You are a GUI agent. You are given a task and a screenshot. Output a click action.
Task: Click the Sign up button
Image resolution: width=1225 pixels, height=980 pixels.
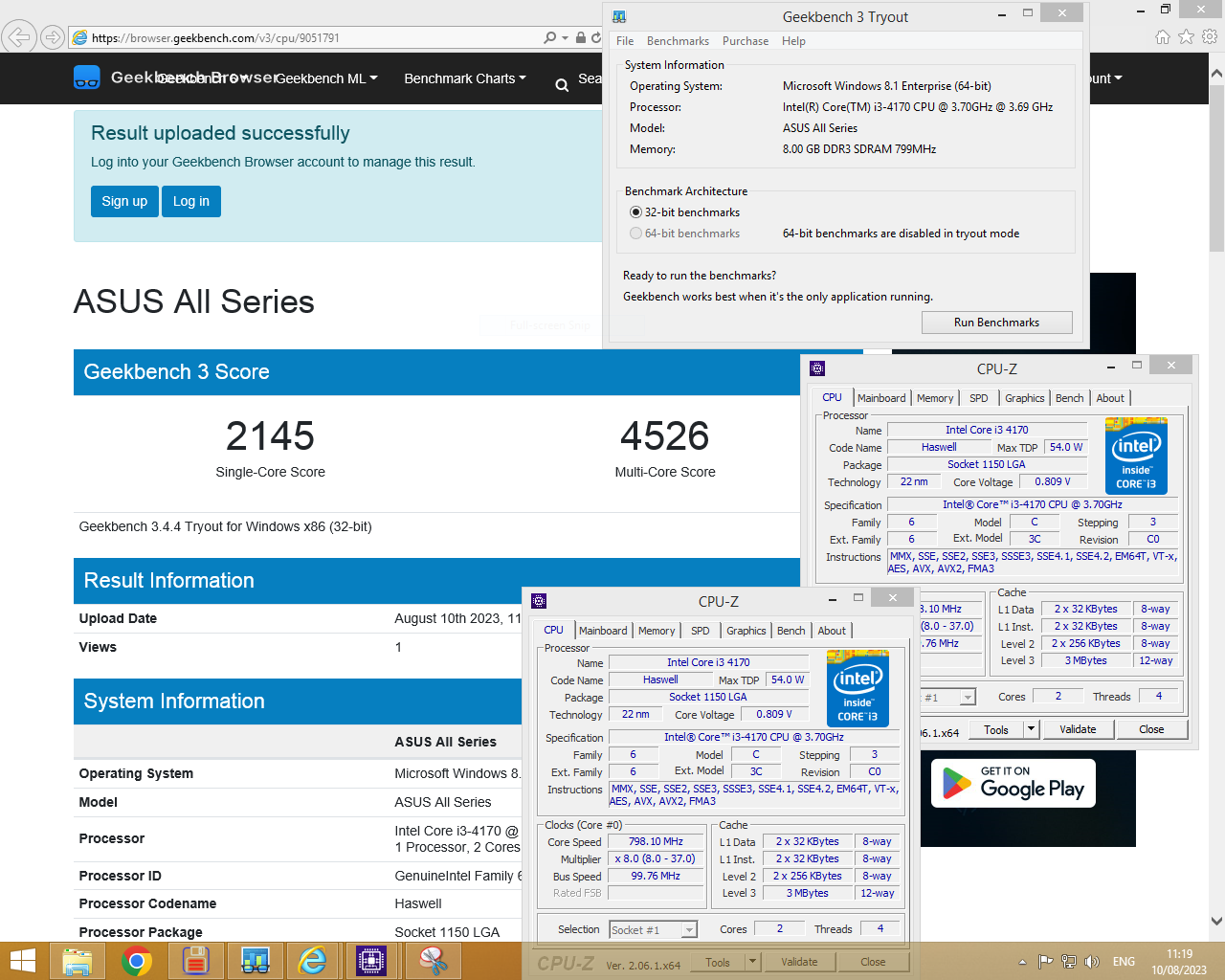click(x=124, y=201)
